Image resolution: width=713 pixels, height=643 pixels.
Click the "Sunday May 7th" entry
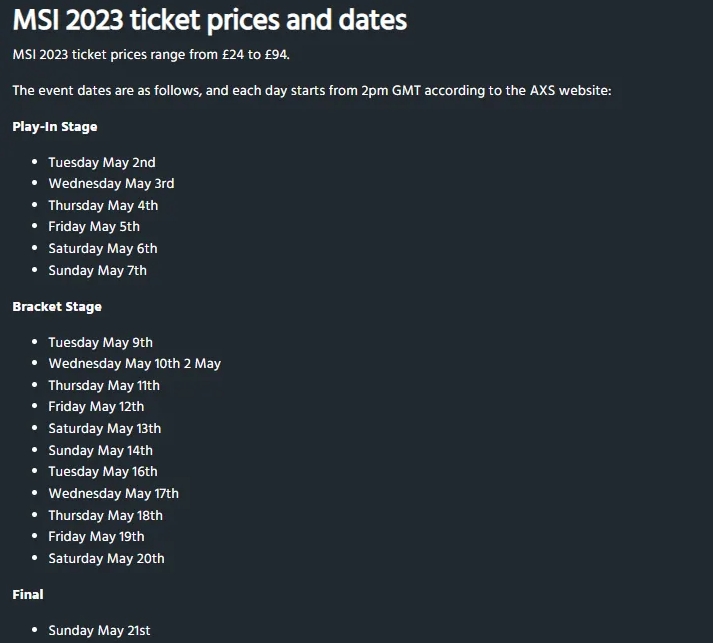(x=97, y=270)
